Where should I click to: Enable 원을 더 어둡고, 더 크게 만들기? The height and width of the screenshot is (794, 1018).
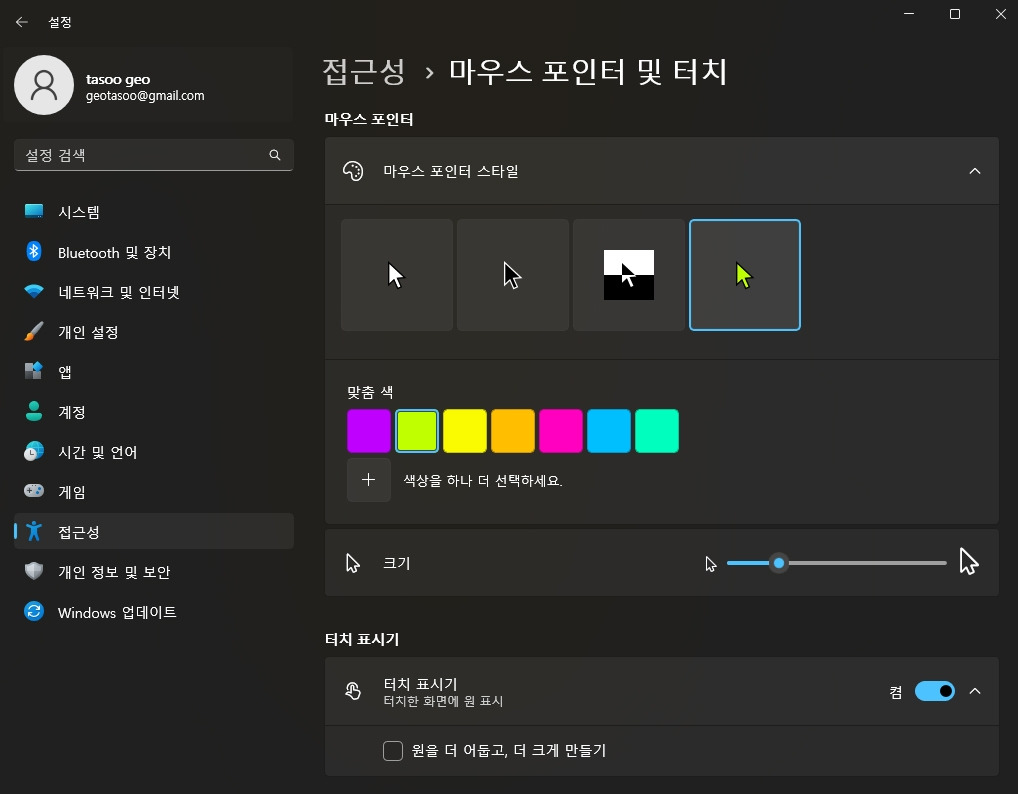point(393,750)
